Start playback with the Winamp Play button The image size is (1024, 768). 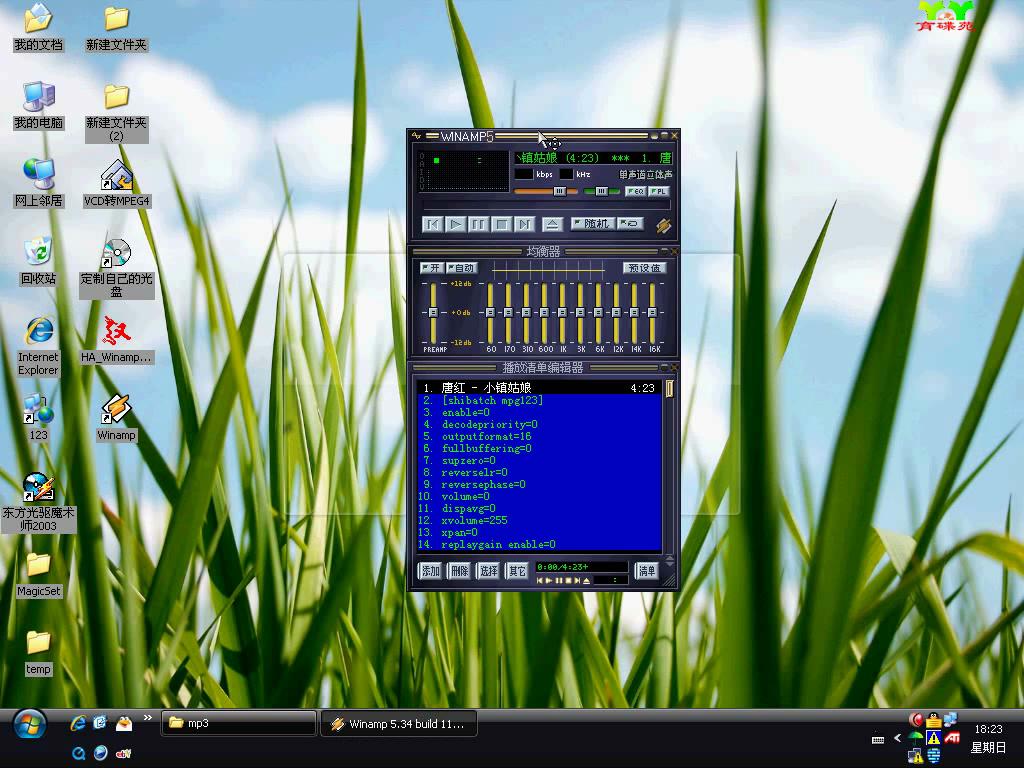pyautogui.click(x=456, y=225)
